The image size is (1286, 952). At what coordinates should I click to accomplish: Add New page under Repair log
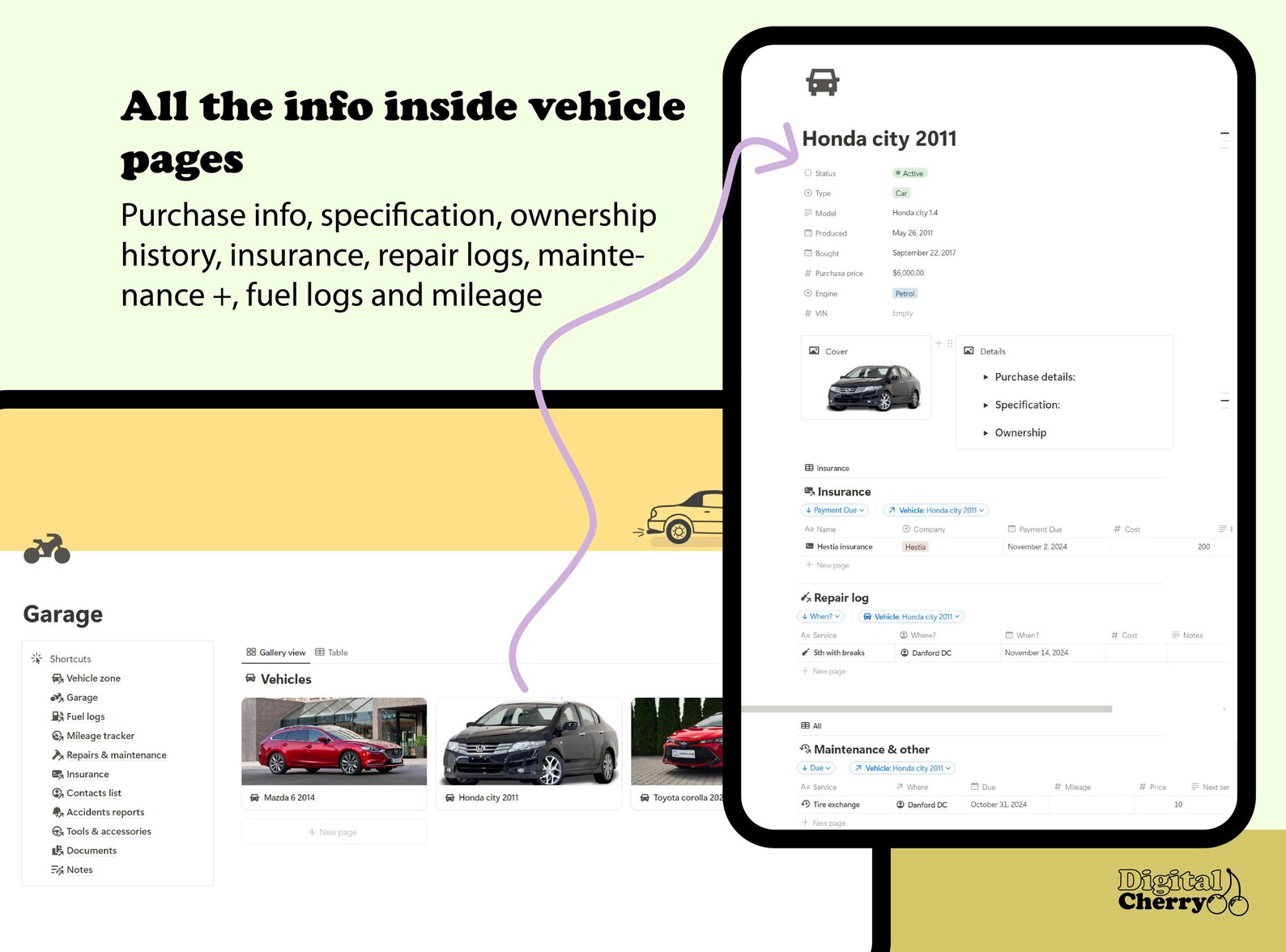pyautogui.click(x=824, y=671)
